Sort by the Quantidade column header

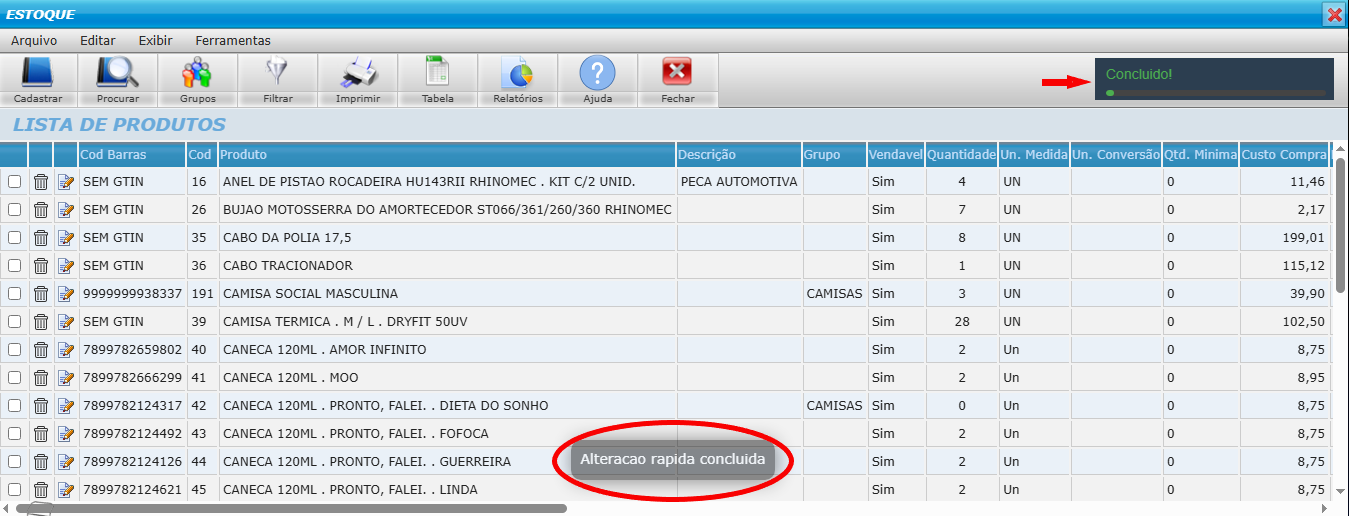[x=960, y=155]
